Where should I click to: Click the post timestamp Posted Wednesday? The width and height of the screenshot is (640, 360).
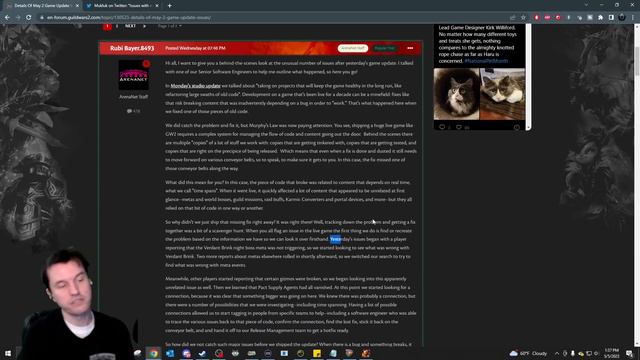[195, 48]
